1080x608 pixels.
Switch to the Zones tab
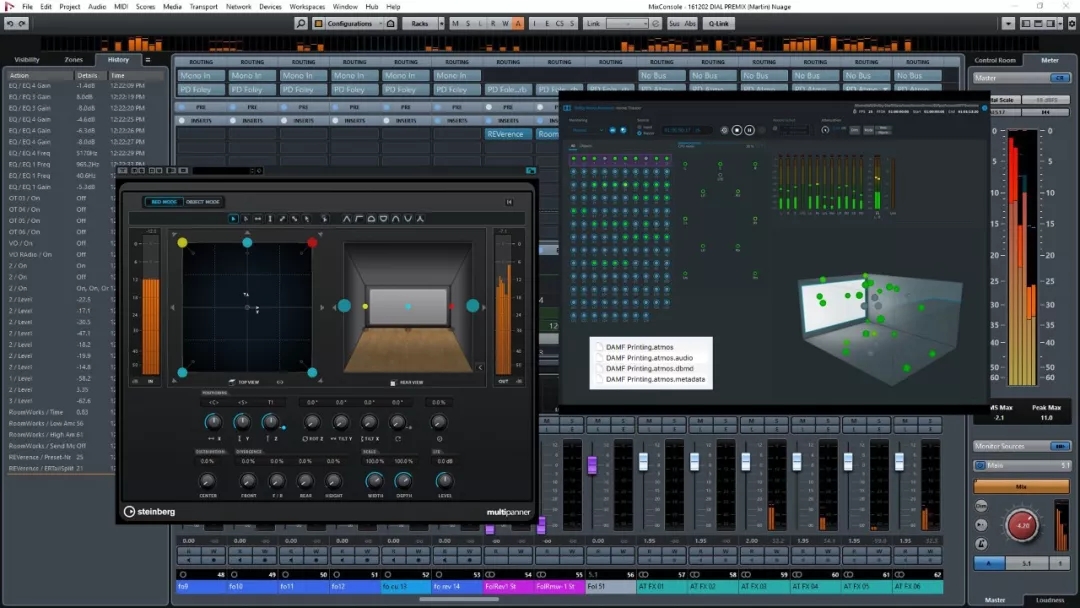pyautogui.click(x=74, y=60)
